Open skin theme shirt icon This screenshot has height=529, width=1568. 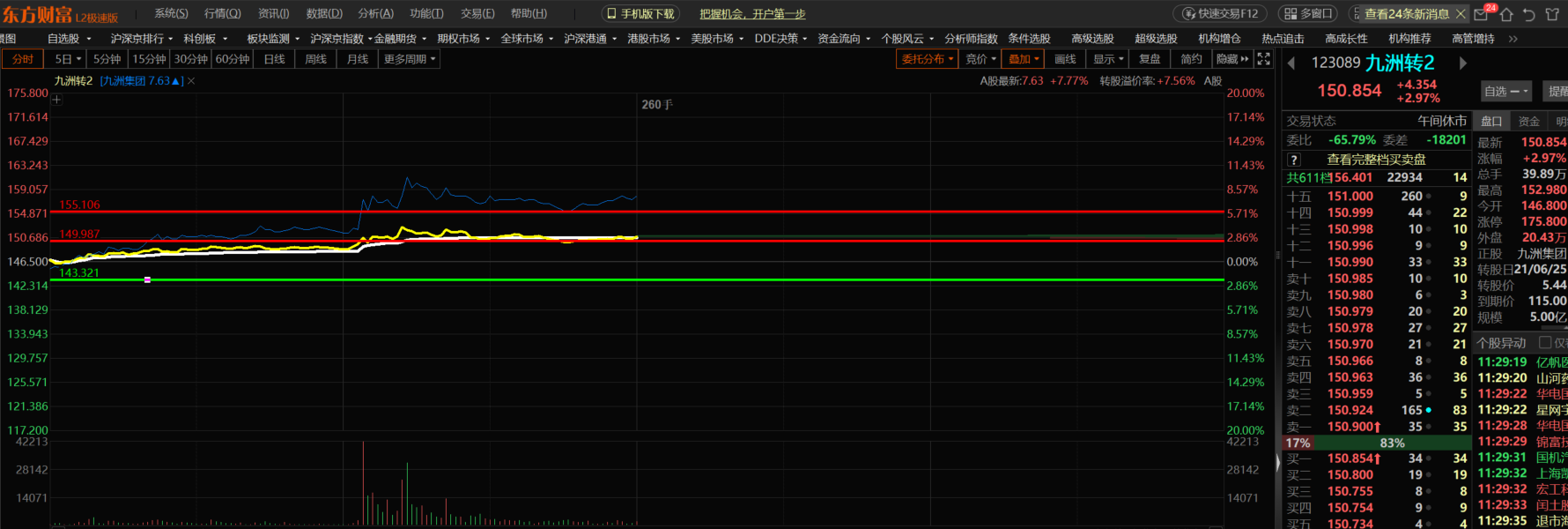click(x=1553, y=14)
